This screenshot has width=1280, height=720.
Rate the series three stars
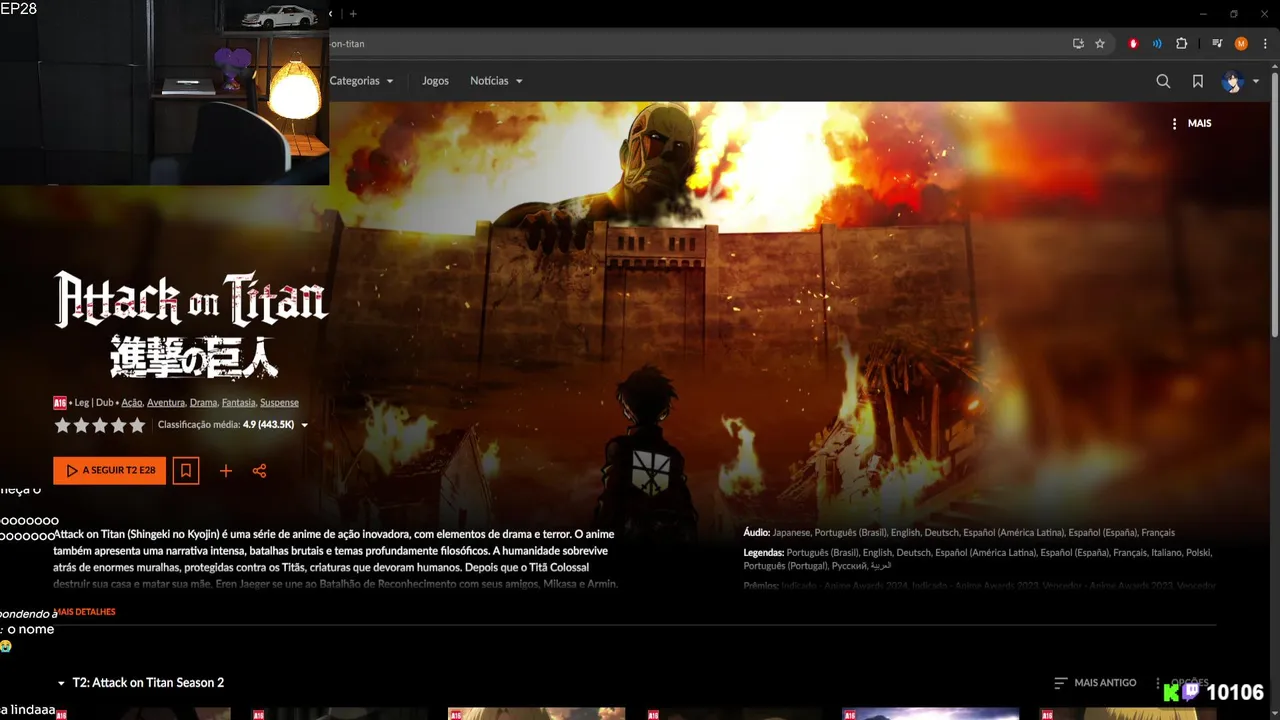100,425
